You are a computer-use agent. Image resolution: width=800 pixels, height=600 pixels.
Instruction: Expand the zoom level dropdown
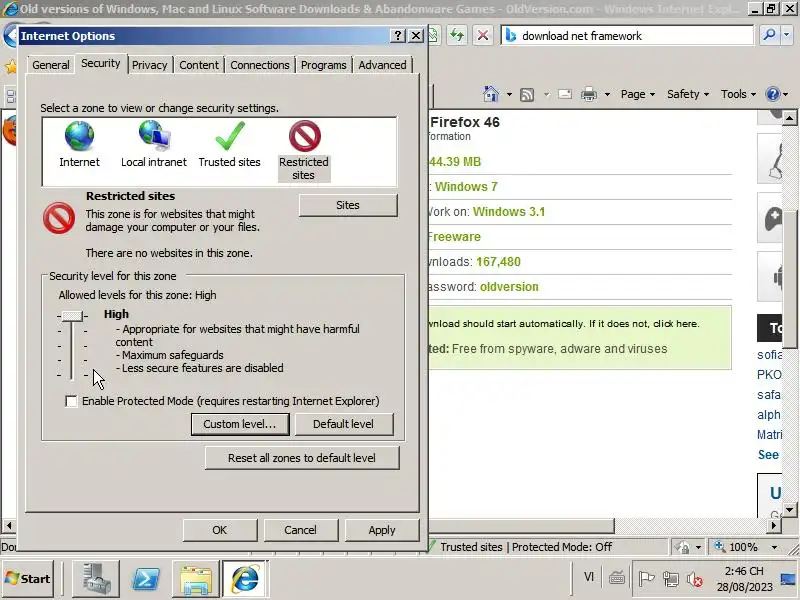pyautogui.click(x=774, y=547)
